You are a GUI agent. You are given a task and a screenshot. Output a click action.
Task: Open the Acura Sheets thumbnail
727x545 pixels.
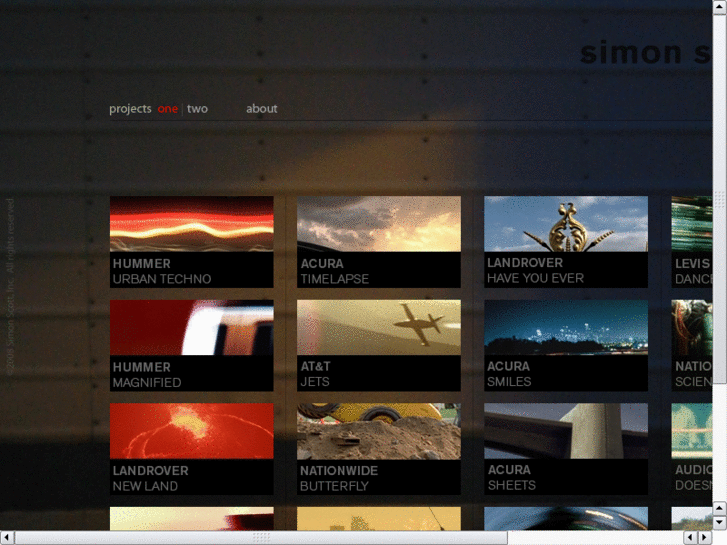click(x=566, y=431)
